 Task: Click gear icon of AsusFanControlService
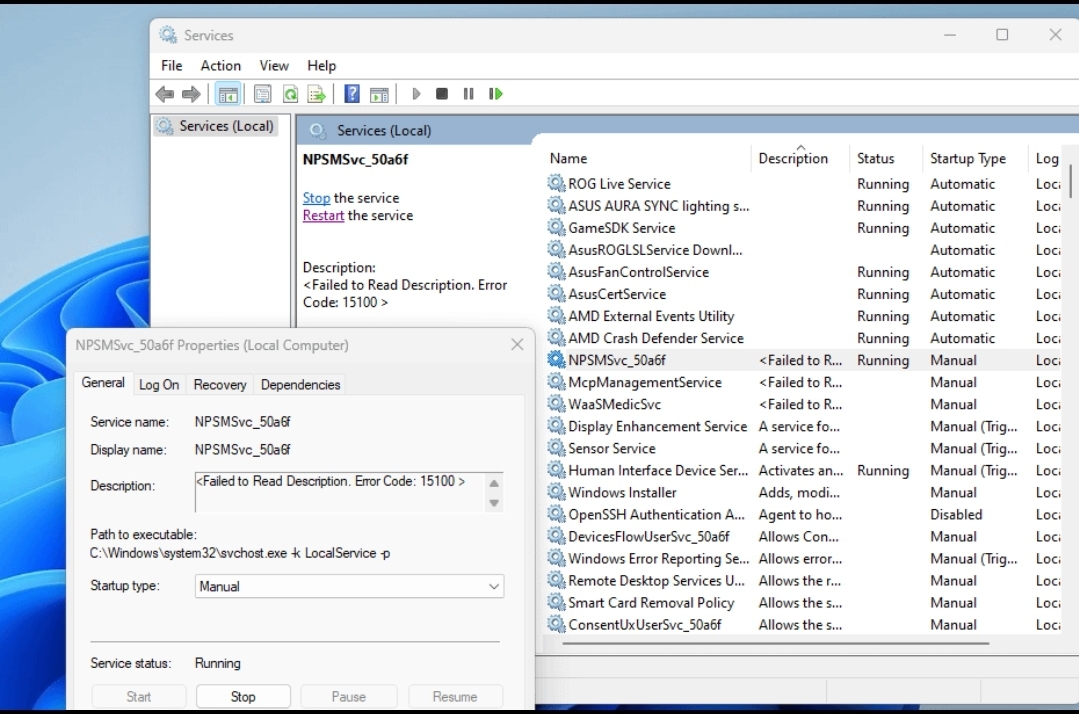(x=556, y=271)
